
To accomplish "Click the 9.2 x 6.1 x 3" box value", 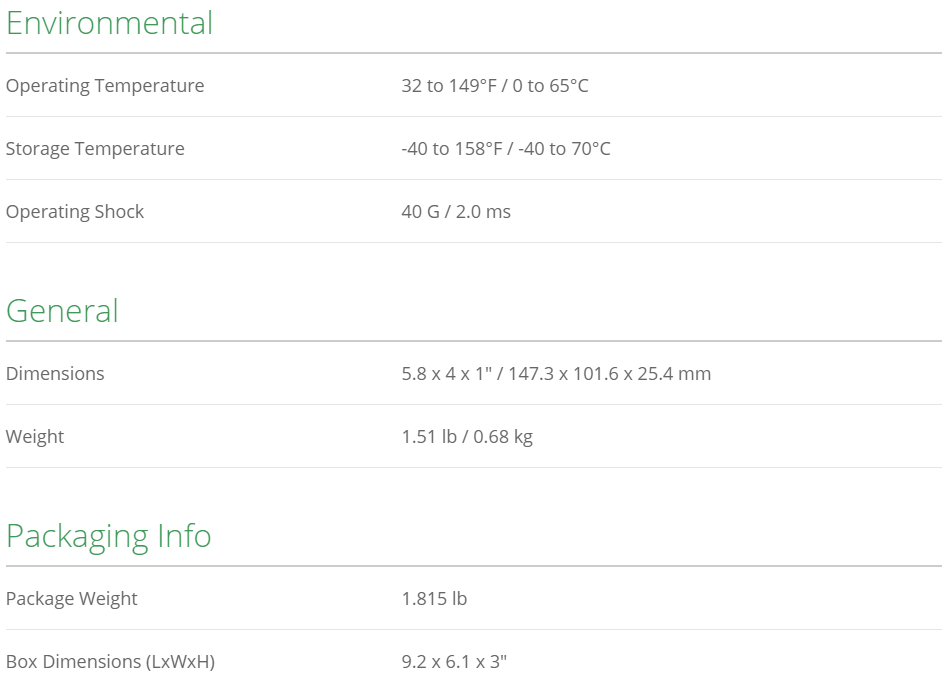I will [454, 662].
